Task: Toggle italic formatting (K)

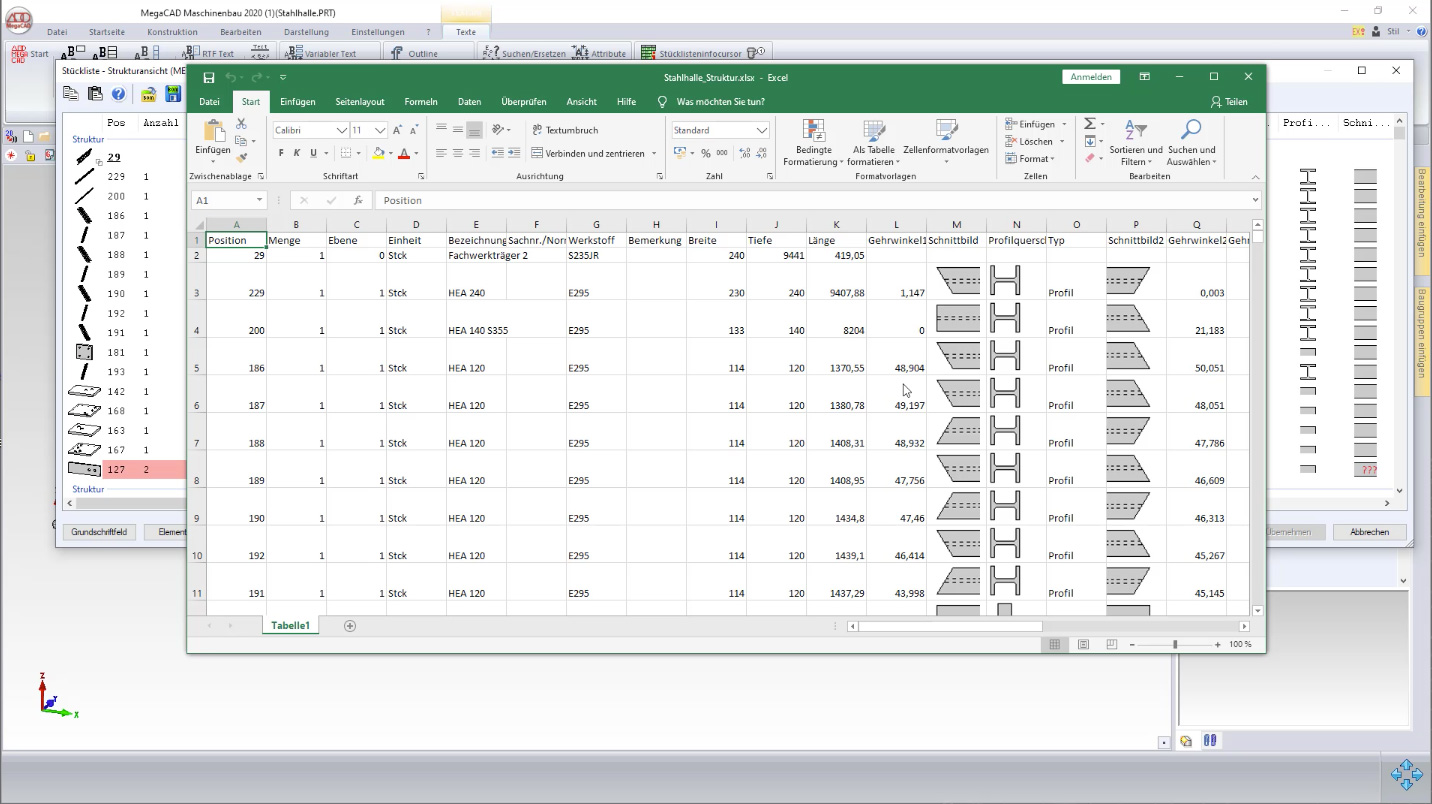Action: 297,153
